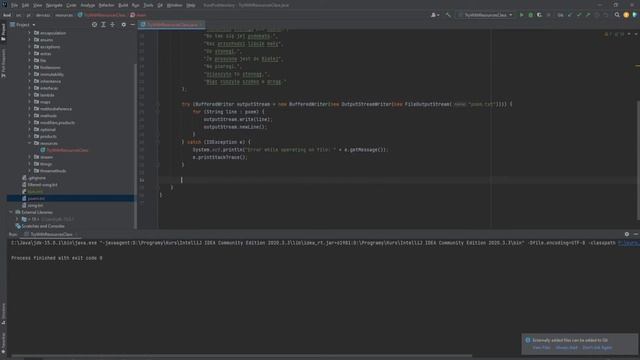Collapse all nodes in Project panel
Viewport: 640px width, 360px height.
click(113, 24)
